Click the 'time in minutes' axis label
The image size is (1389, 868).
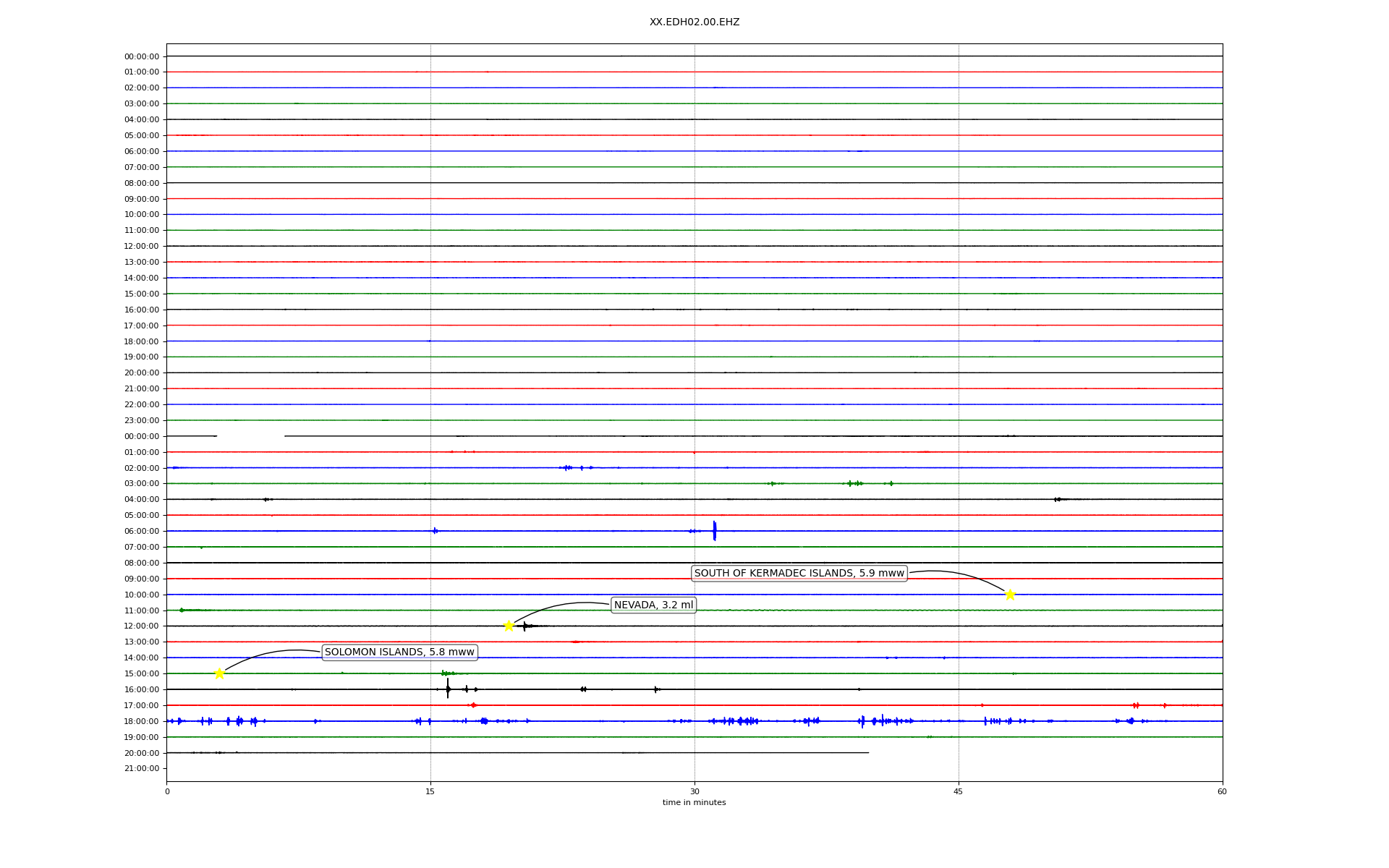click(x=694, y=802)
